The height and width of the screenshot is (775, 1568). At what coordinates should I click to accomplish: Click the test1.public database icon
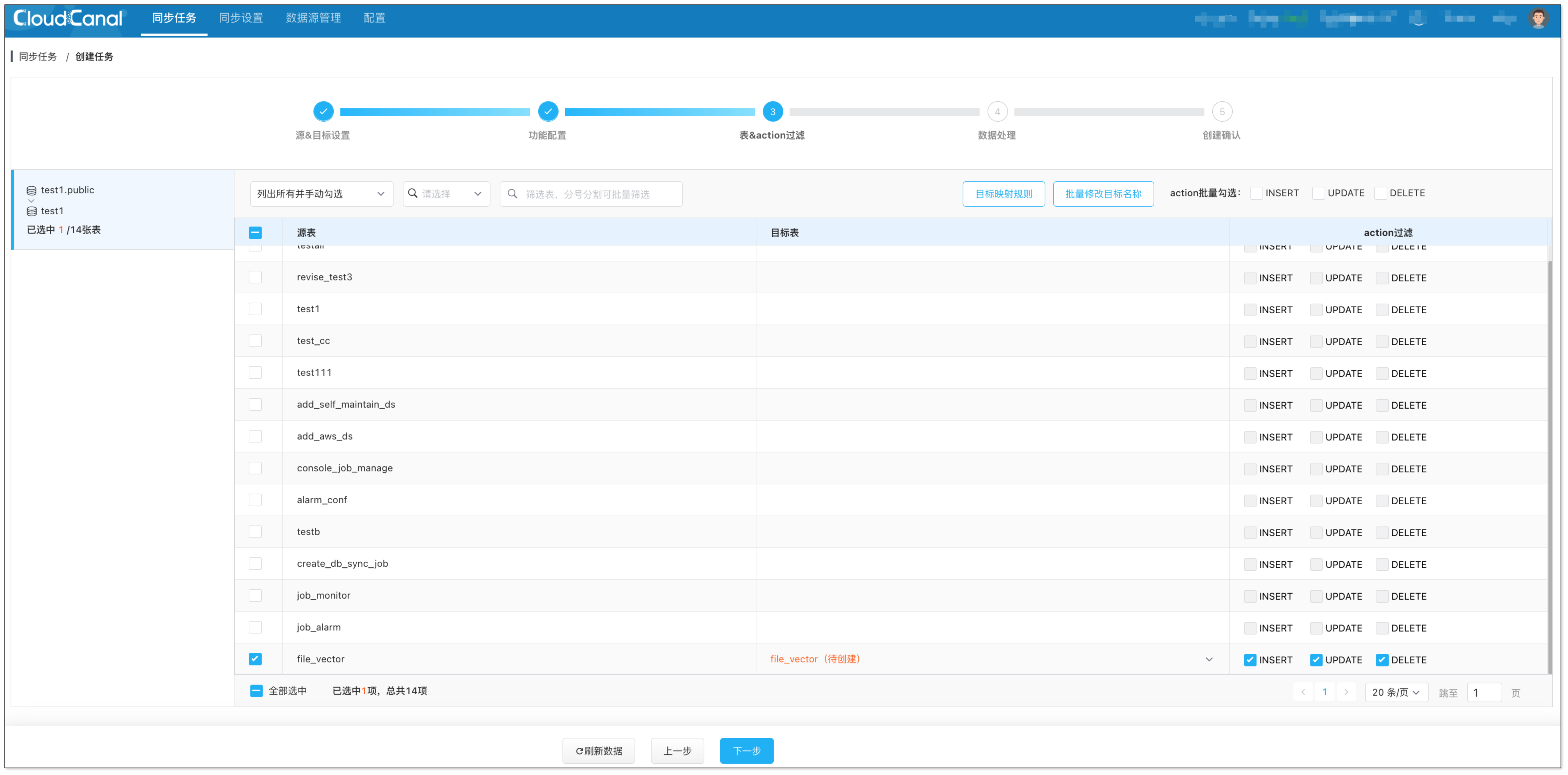[x=32, y=191]
